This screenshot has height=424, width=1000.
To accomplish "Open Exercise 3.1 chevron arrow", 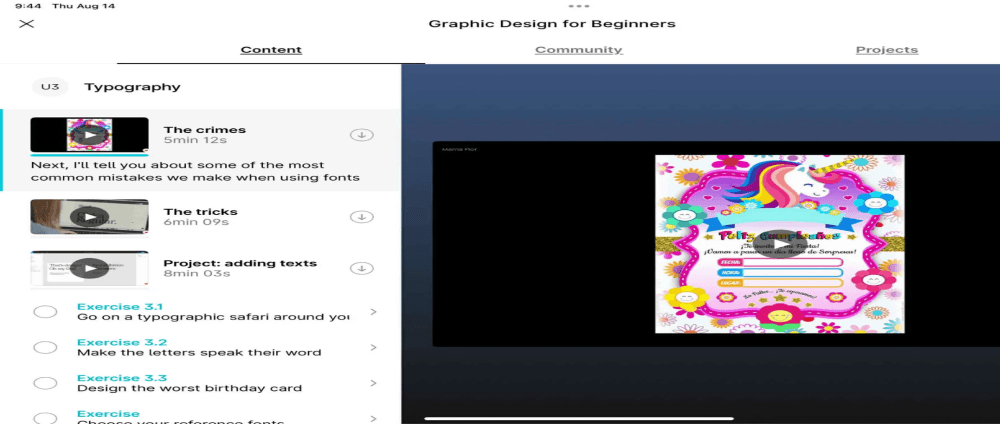I will [x=374, y=312].
